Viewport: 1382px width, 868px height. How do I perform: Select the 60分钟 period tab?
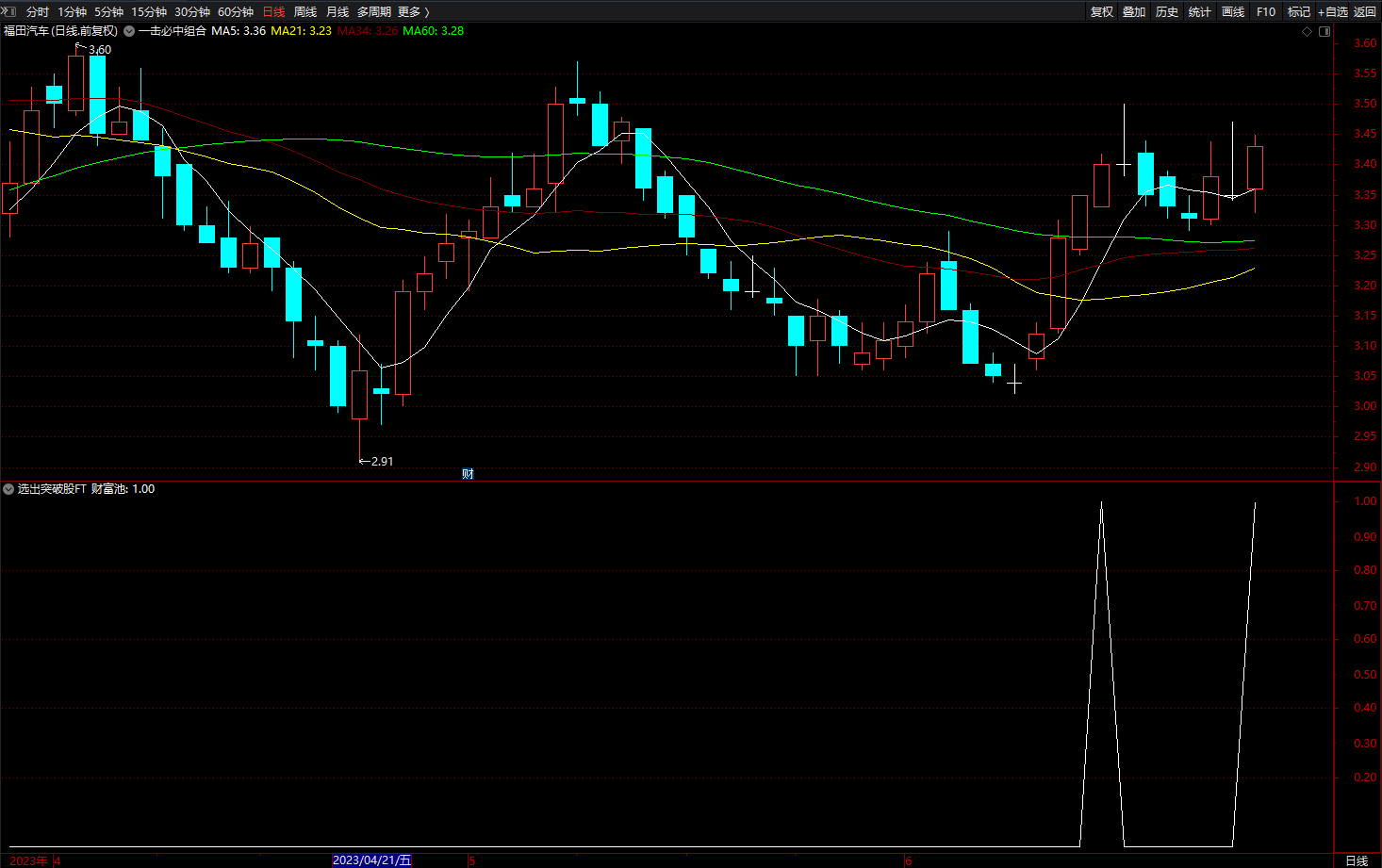236,12
